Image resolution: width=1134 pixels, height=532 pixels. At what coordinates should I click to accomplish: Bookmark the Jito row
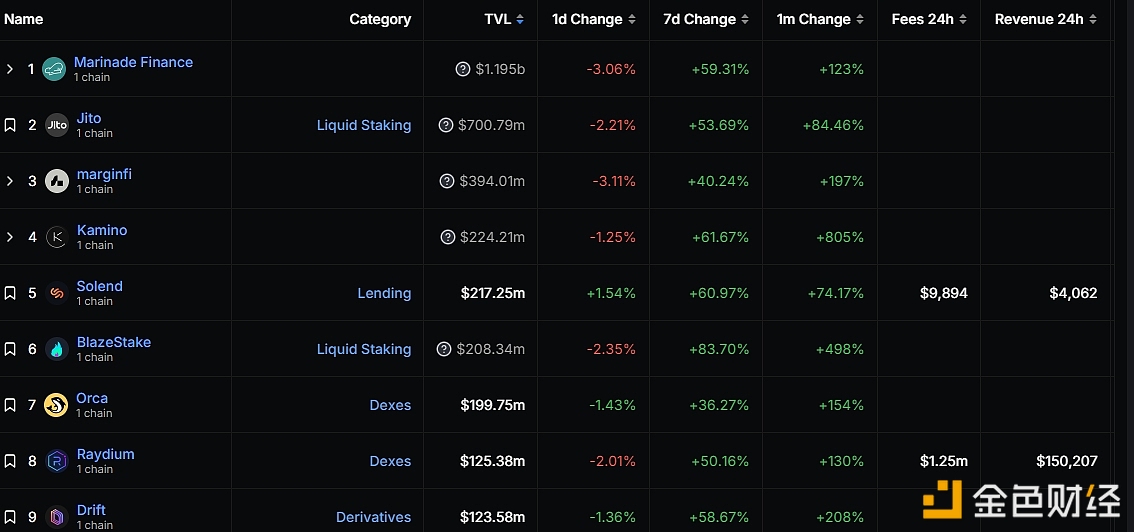10,125
